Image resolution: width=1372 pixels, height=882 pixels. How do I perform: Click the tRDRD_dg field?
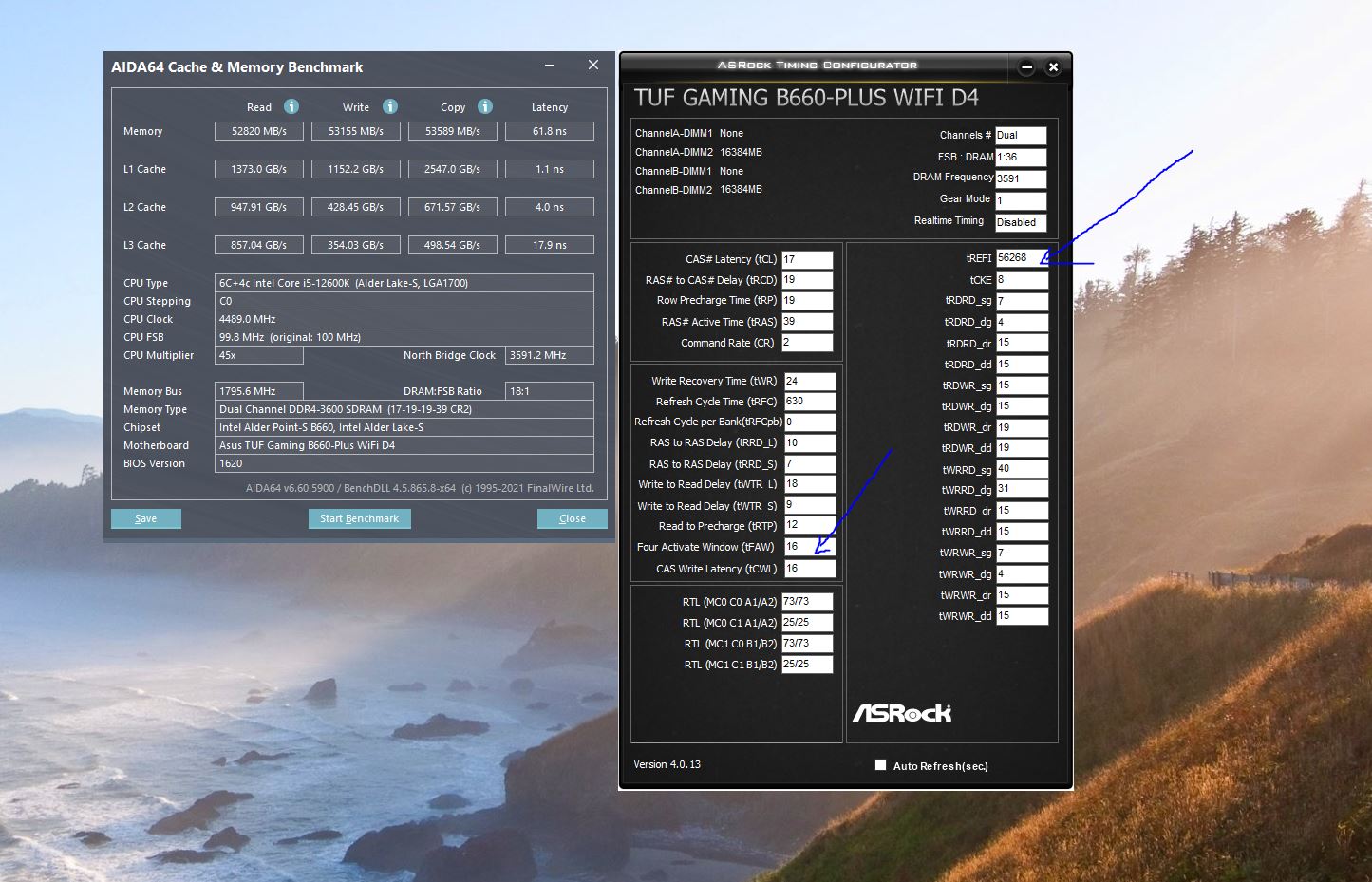click(x=1023, y=322)
